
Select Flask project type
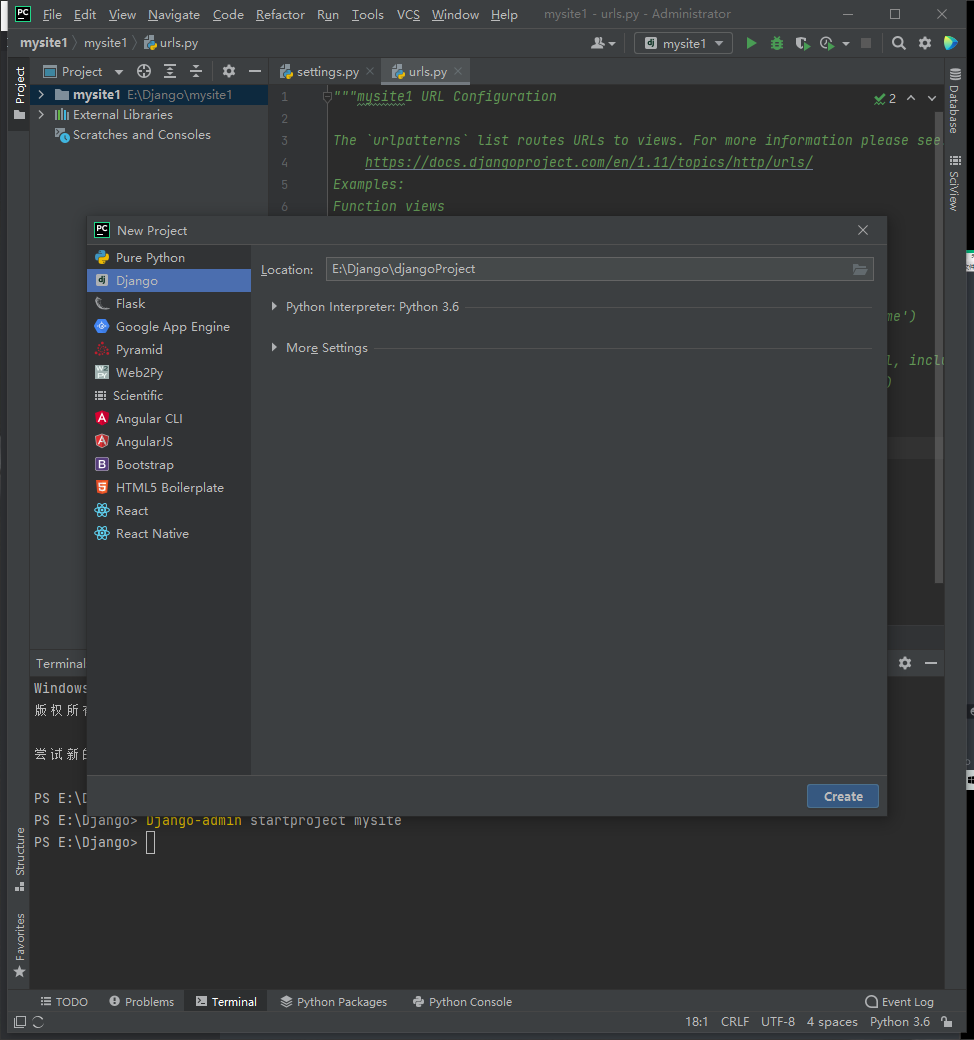[x=169, y=304]
